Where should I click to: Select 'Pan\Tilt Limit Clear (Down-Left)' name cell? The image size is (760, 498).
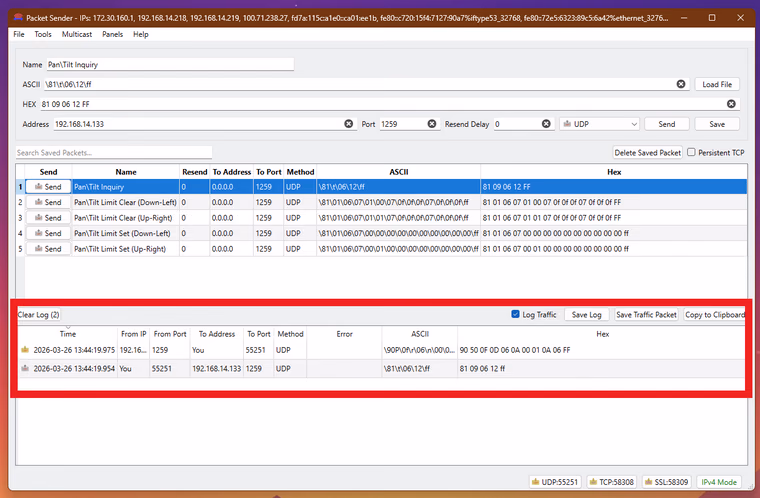pos(126,202)
